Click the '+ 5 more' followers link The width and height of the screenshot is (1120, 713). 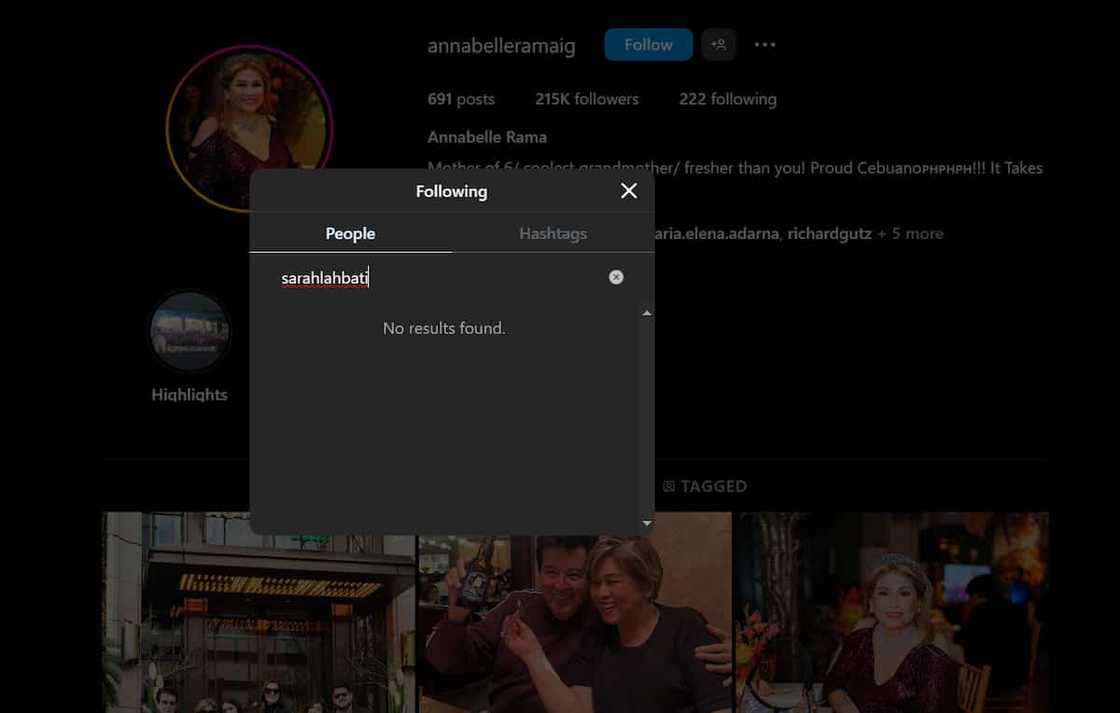point(910,233)
